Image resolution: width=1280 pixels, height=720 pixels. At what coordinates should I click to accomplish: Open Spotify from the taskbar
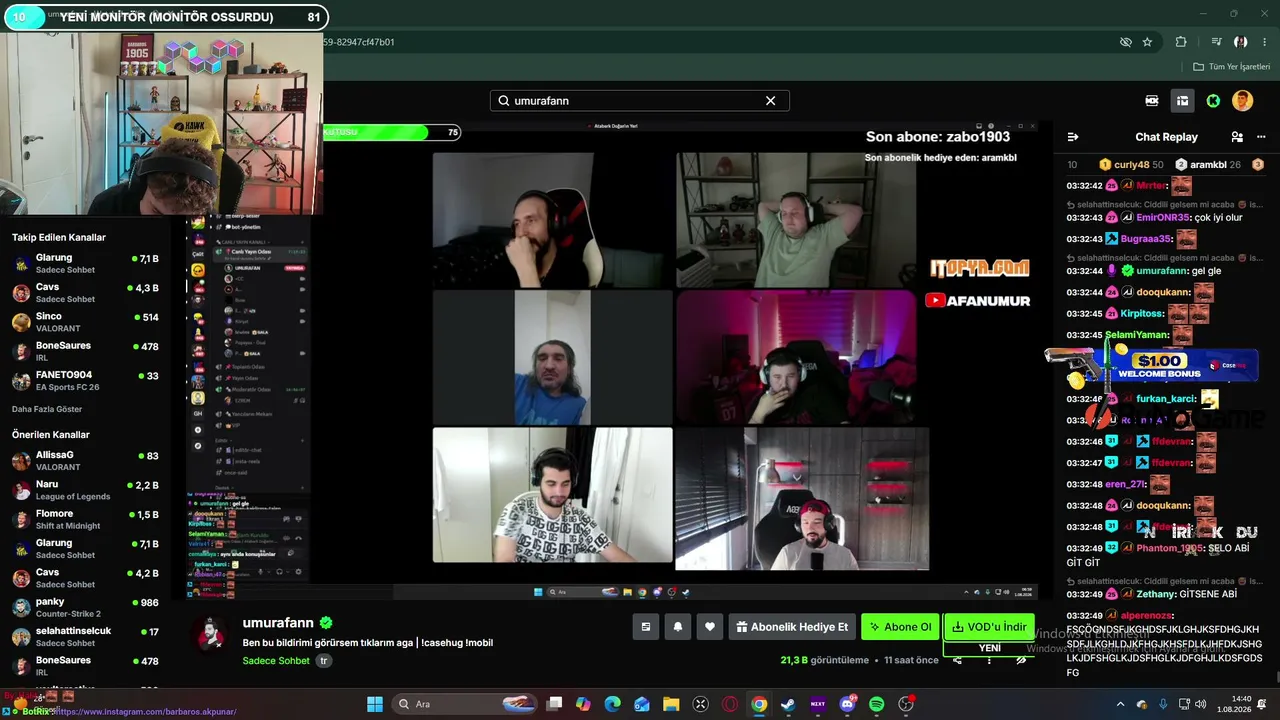pos(876,704)
